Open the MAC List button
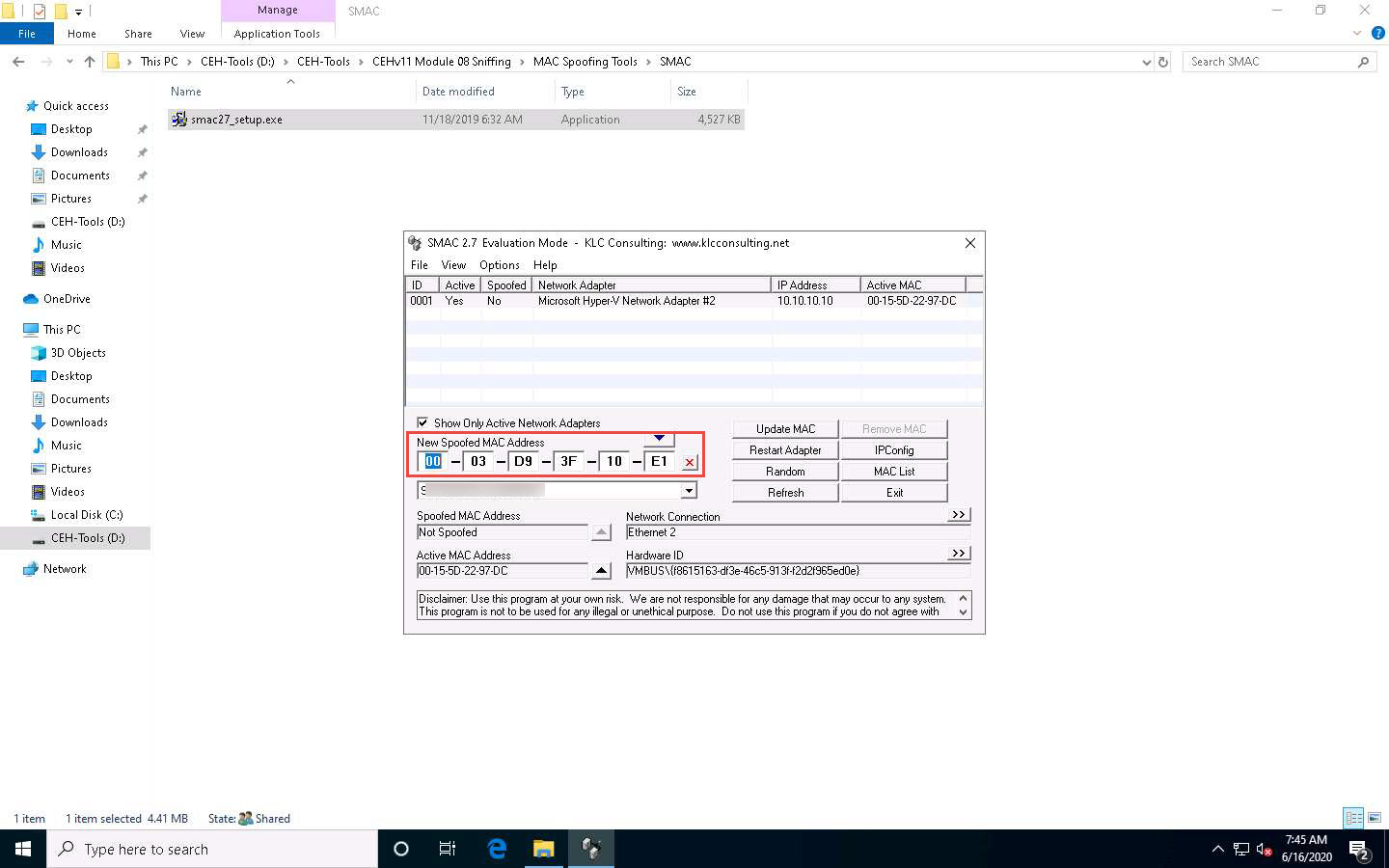 tap(894, 472)
